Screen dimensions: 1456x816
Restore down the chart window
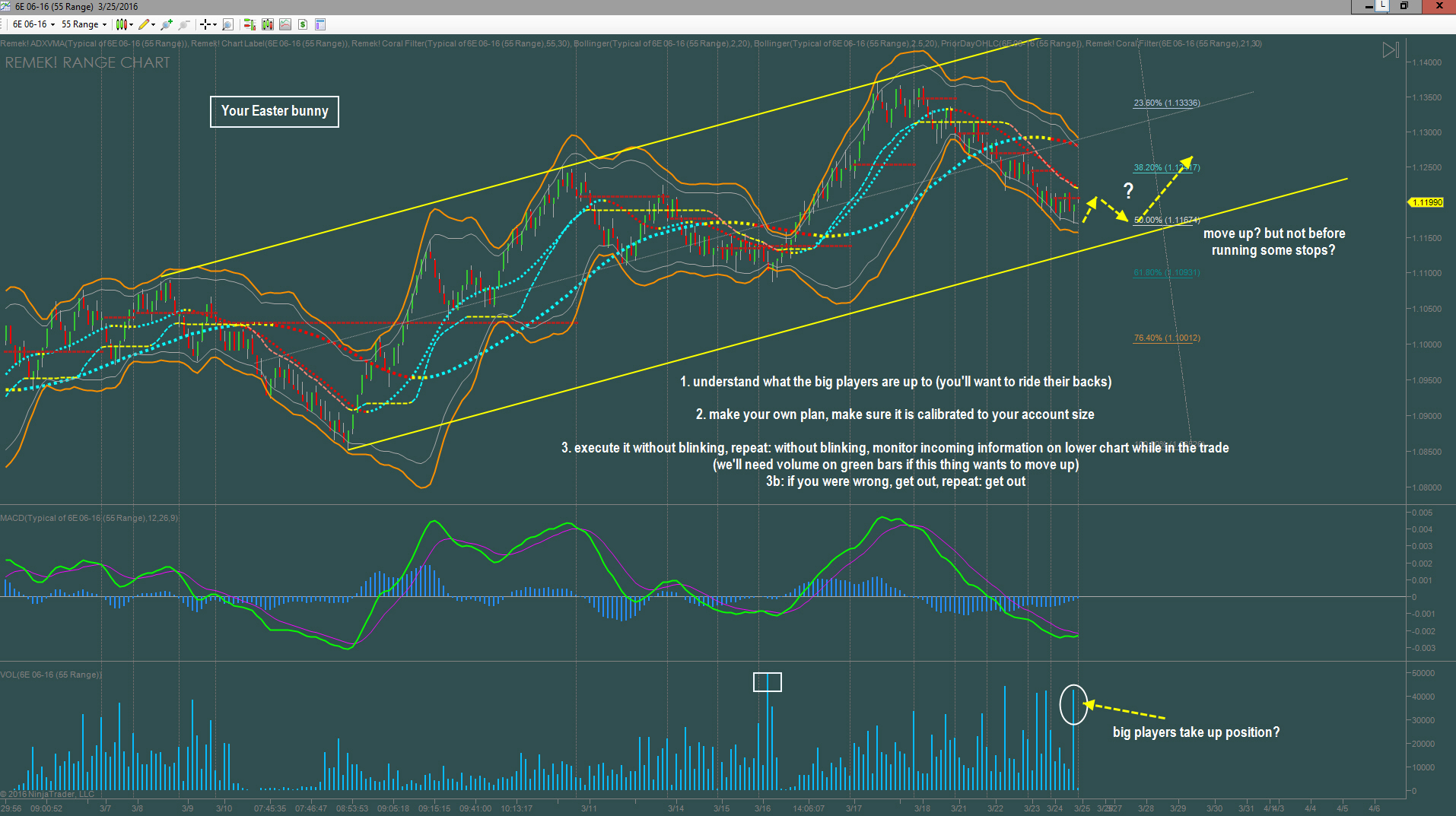click(1404, 6)
